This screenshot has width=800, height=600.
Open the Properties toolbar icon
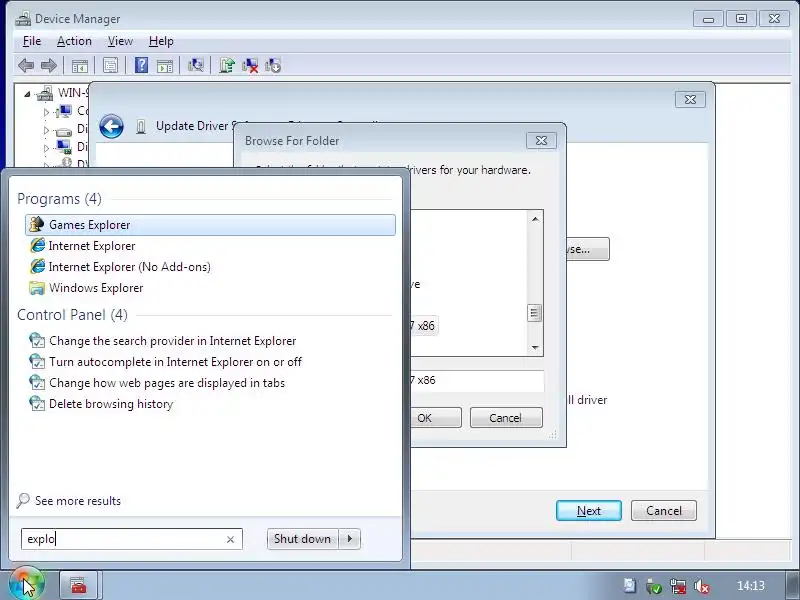click(x=110, y=65)
